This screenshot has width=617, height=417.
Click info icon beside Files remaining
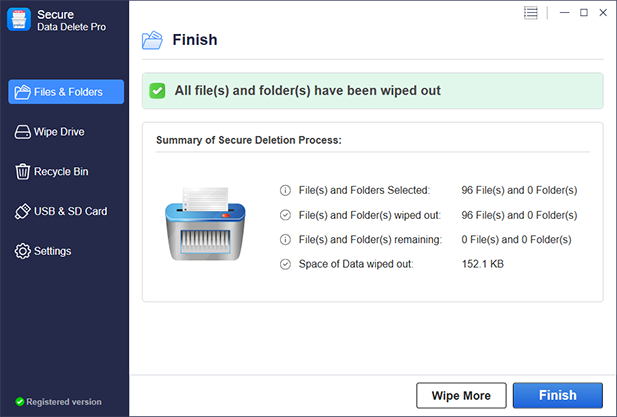pyautogui.click(x=285, y=239)
